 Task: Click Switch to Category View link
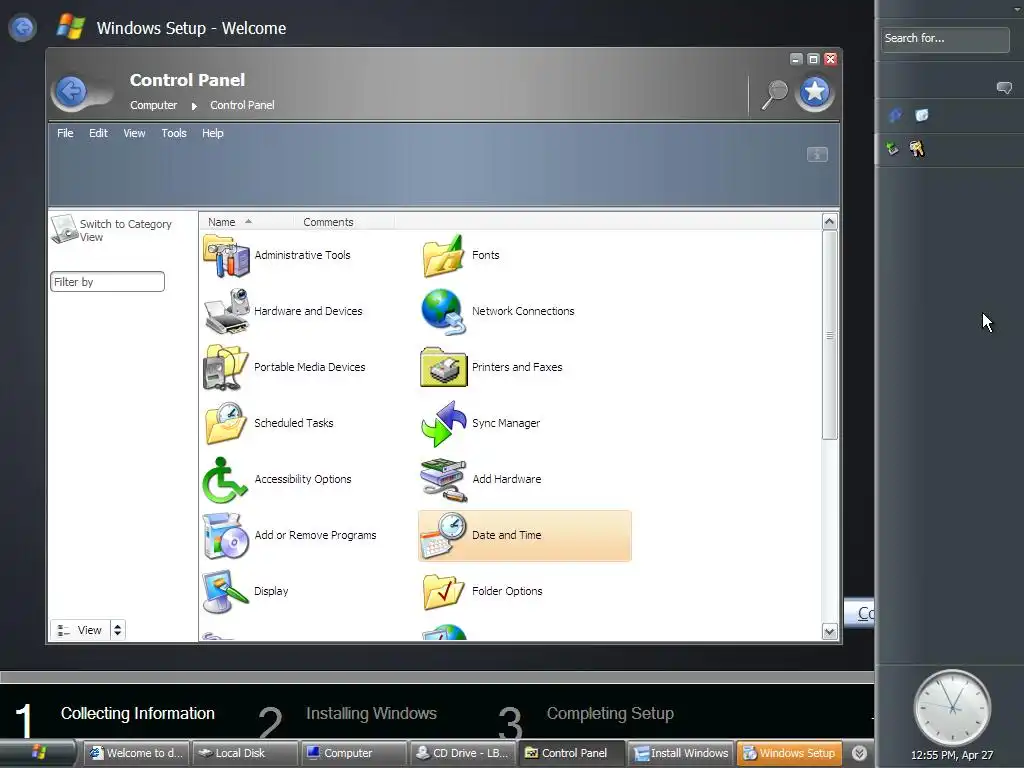(x=125, y=231)
